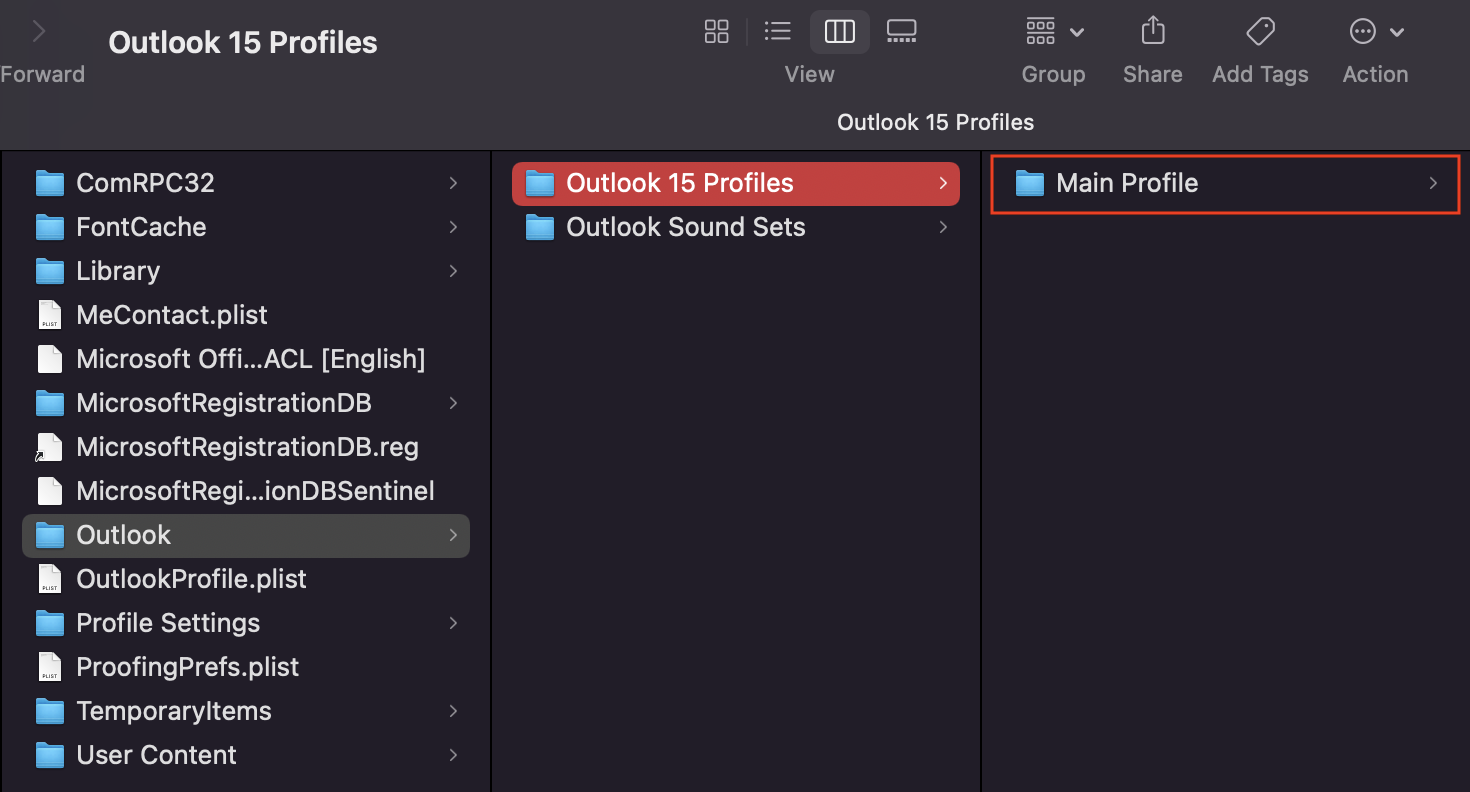The height and width of the screenshot is (792, 1470).
Task: Select the OutlookProfile.plist file
Action: [x=191, y=579]
